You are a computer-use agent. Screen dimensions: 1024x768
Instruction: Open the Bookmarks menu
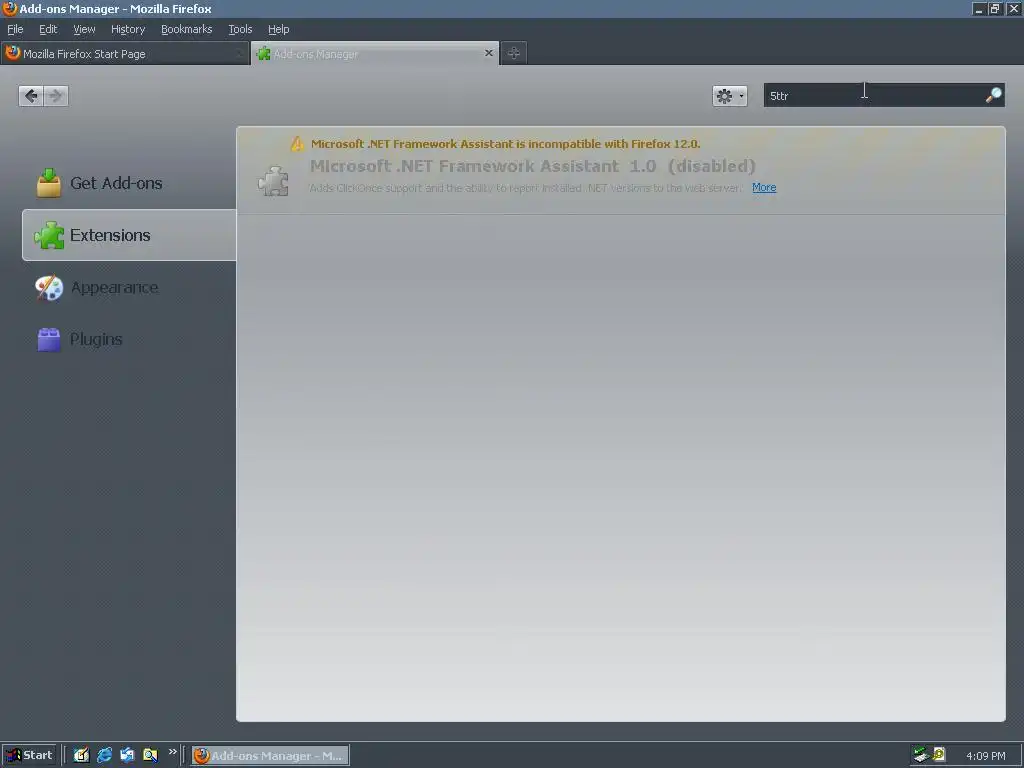(187, 29)
